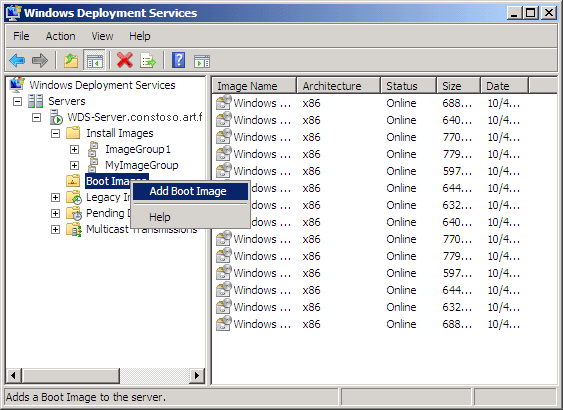Click the Export List toolbar icon
563x410 pixels.
pos(148,60)
